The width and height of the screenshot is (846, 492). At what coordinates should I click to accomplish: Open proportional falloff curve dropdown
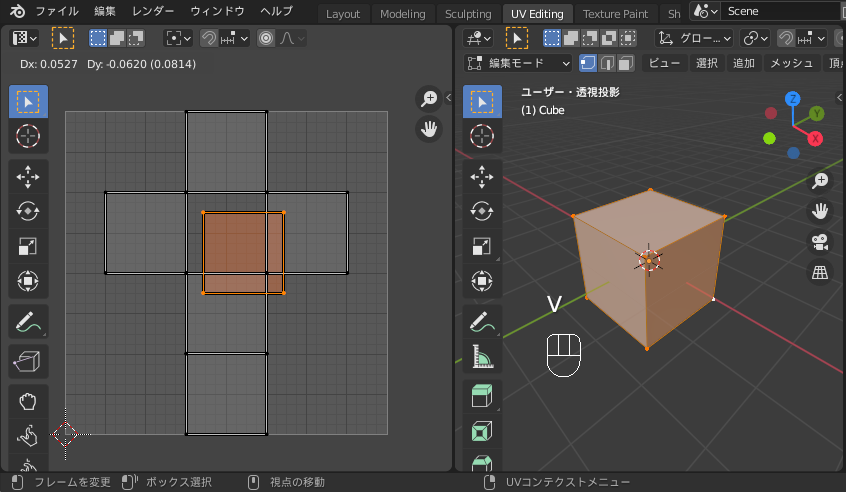pos(292,38)
